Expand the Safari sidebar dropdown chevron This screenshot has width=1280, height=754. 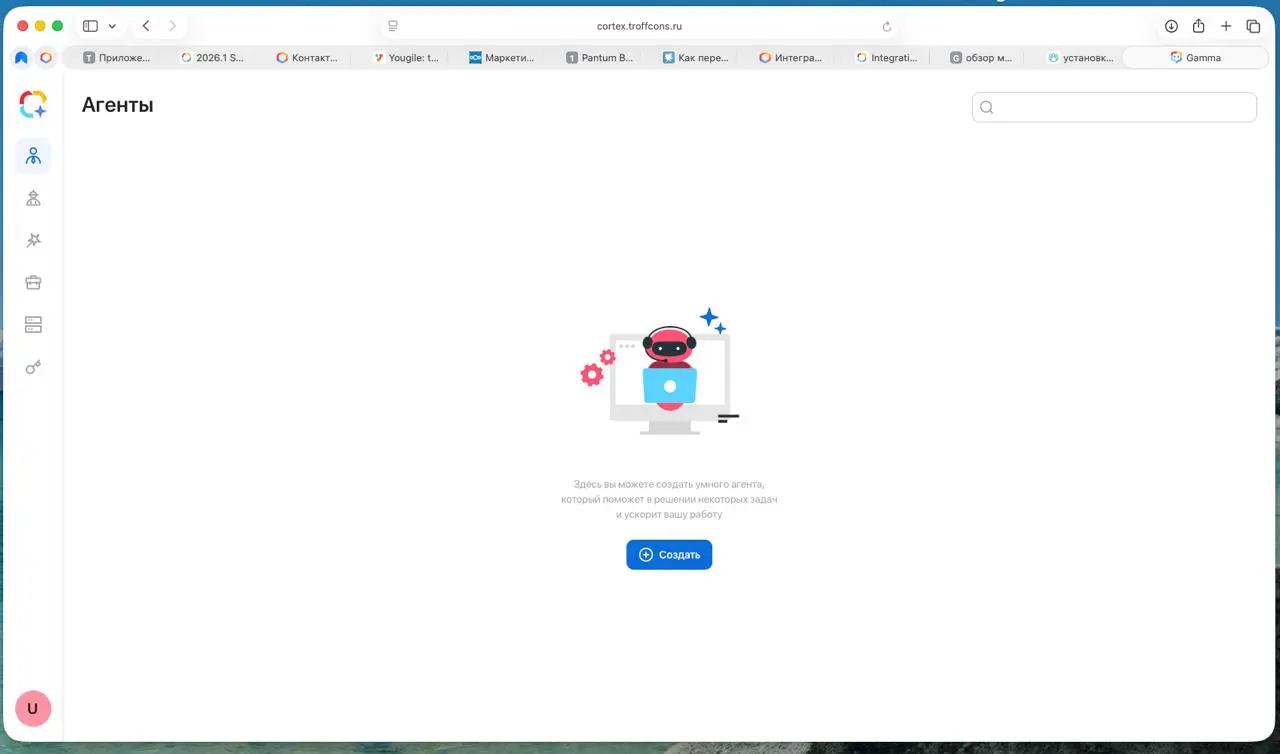pyautogui.click(x=112, y=26)
